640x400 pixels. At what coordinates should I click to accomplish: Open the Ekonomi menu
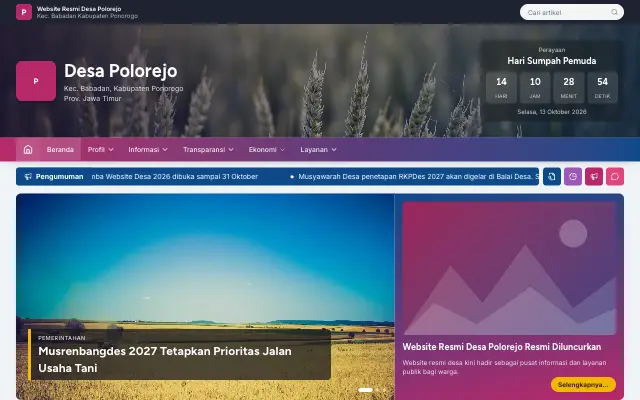coord(267,149)
